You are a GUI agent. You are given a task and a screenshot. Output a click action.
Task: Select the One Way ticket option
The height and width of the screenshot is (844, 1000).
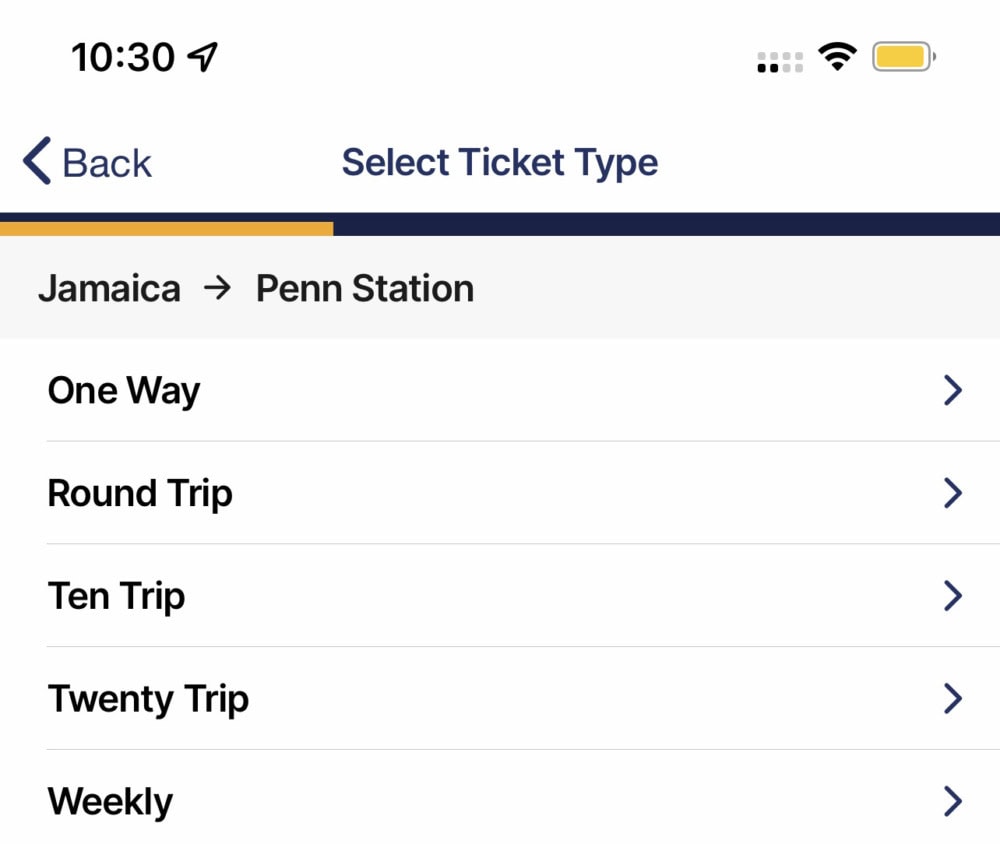(500, 390)
